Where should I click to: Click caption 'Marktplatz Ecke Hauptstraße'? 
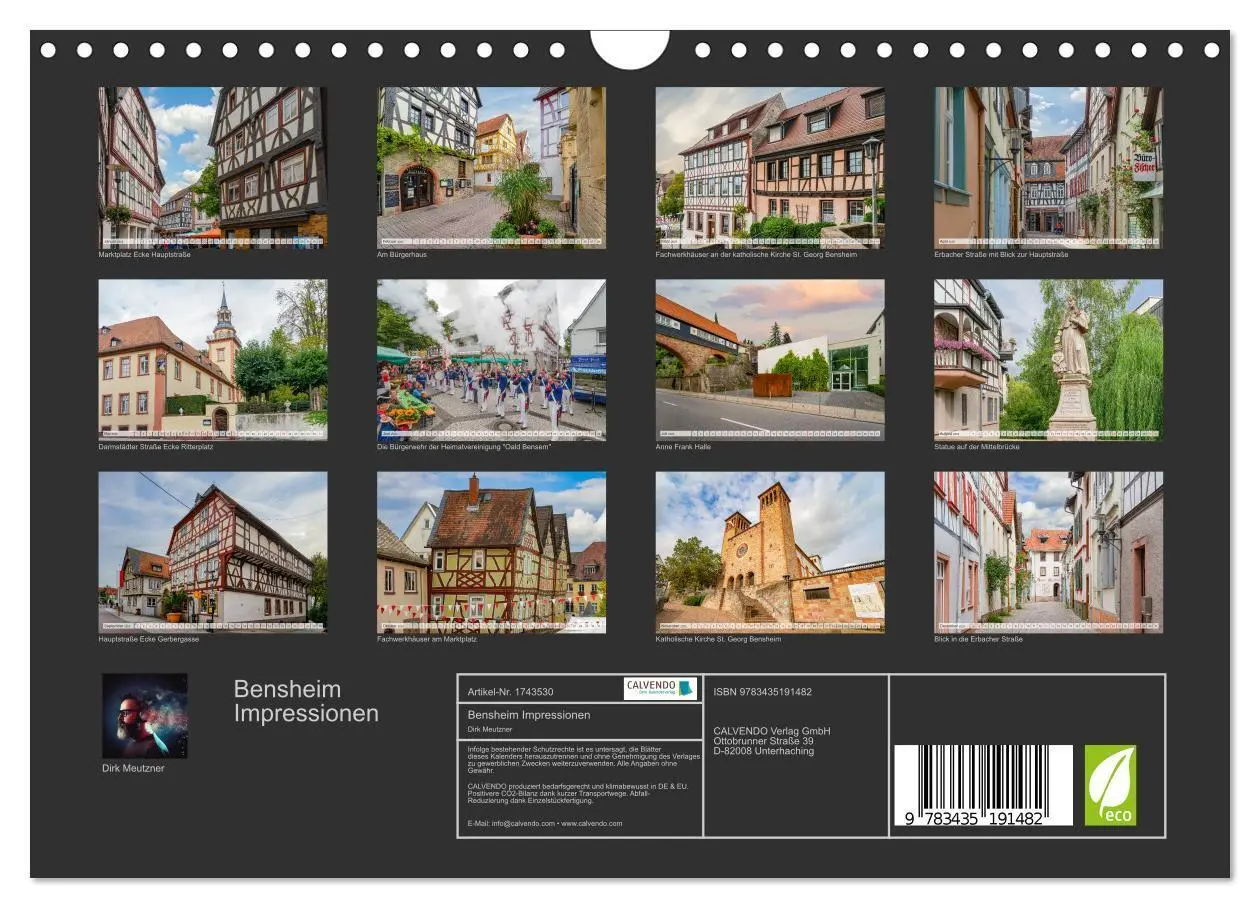click(144, 255)
